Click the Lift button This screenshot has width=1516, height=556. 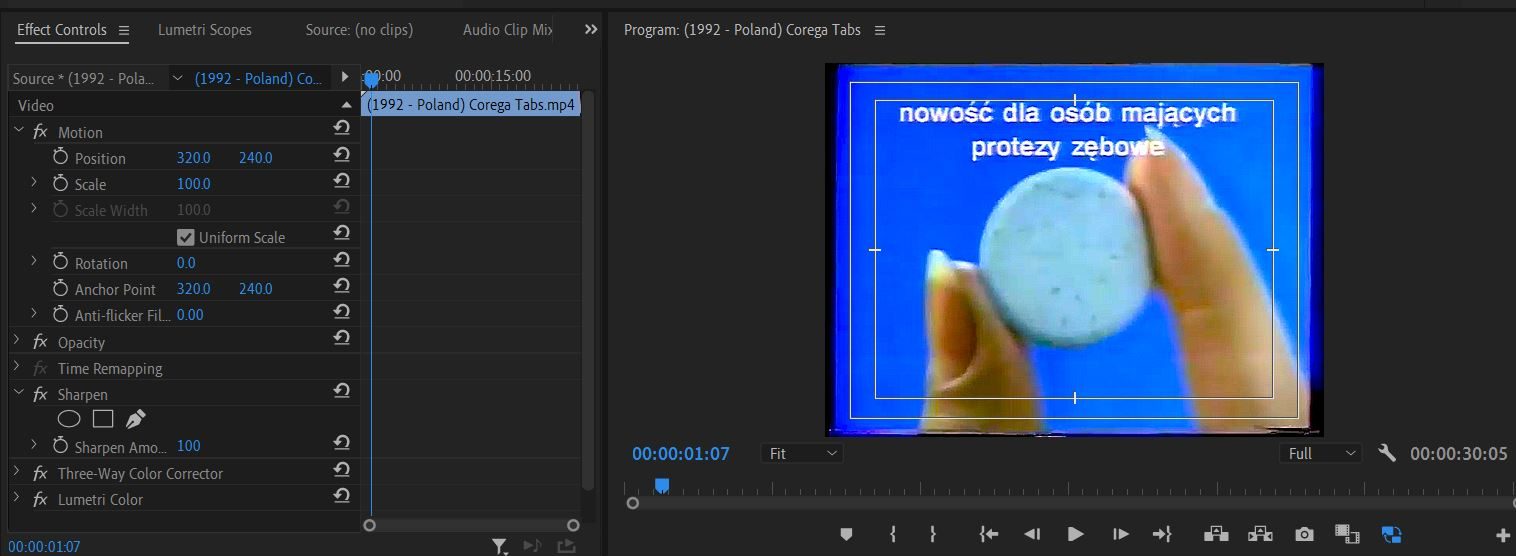coord(1216,534)
